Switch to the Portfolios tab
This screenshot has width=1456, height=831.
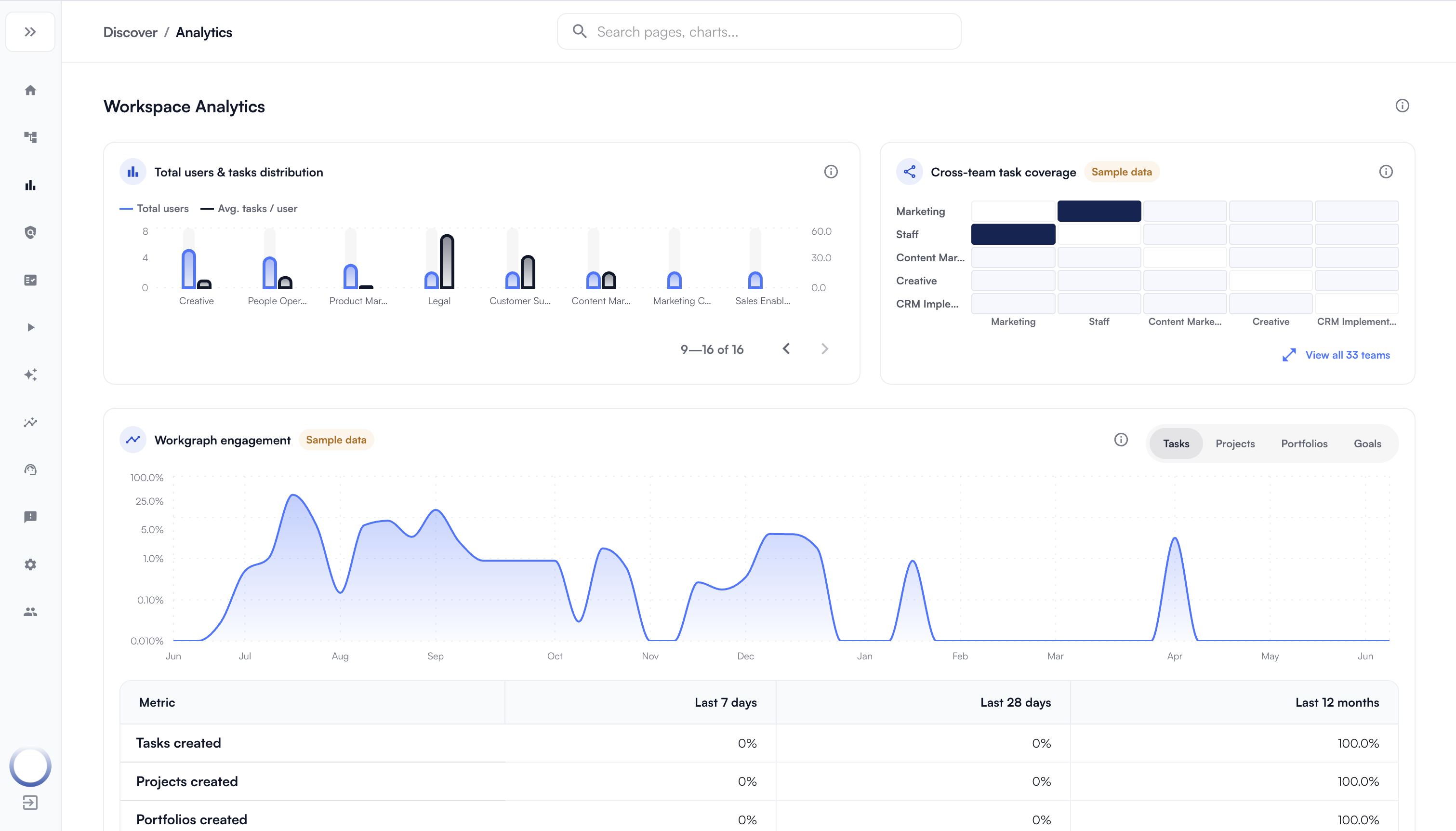(x=1304, y=444)
